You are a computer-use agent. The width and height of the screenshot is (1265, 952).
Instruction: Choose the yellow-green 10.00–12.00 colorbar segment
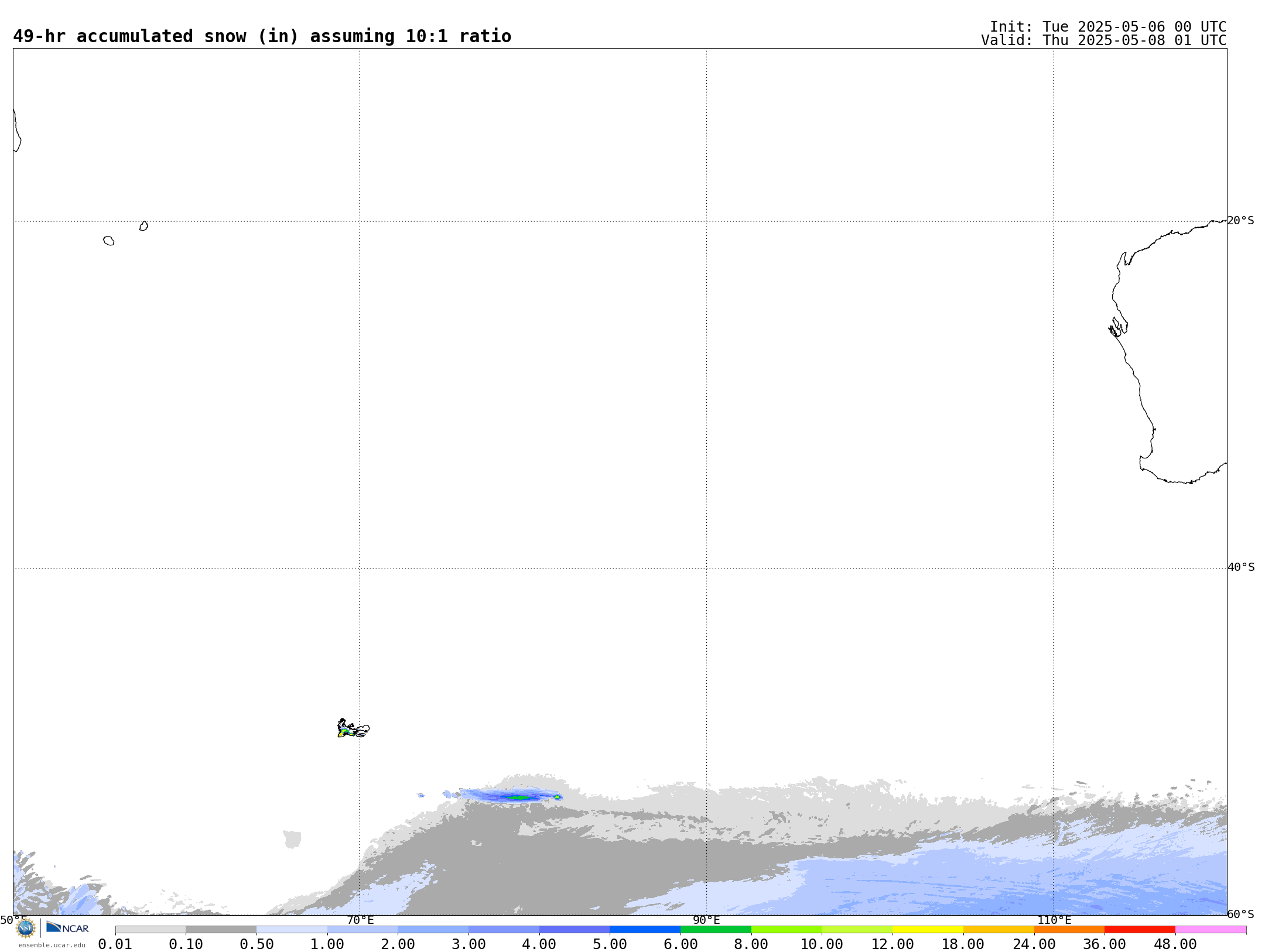coord(857,930)
